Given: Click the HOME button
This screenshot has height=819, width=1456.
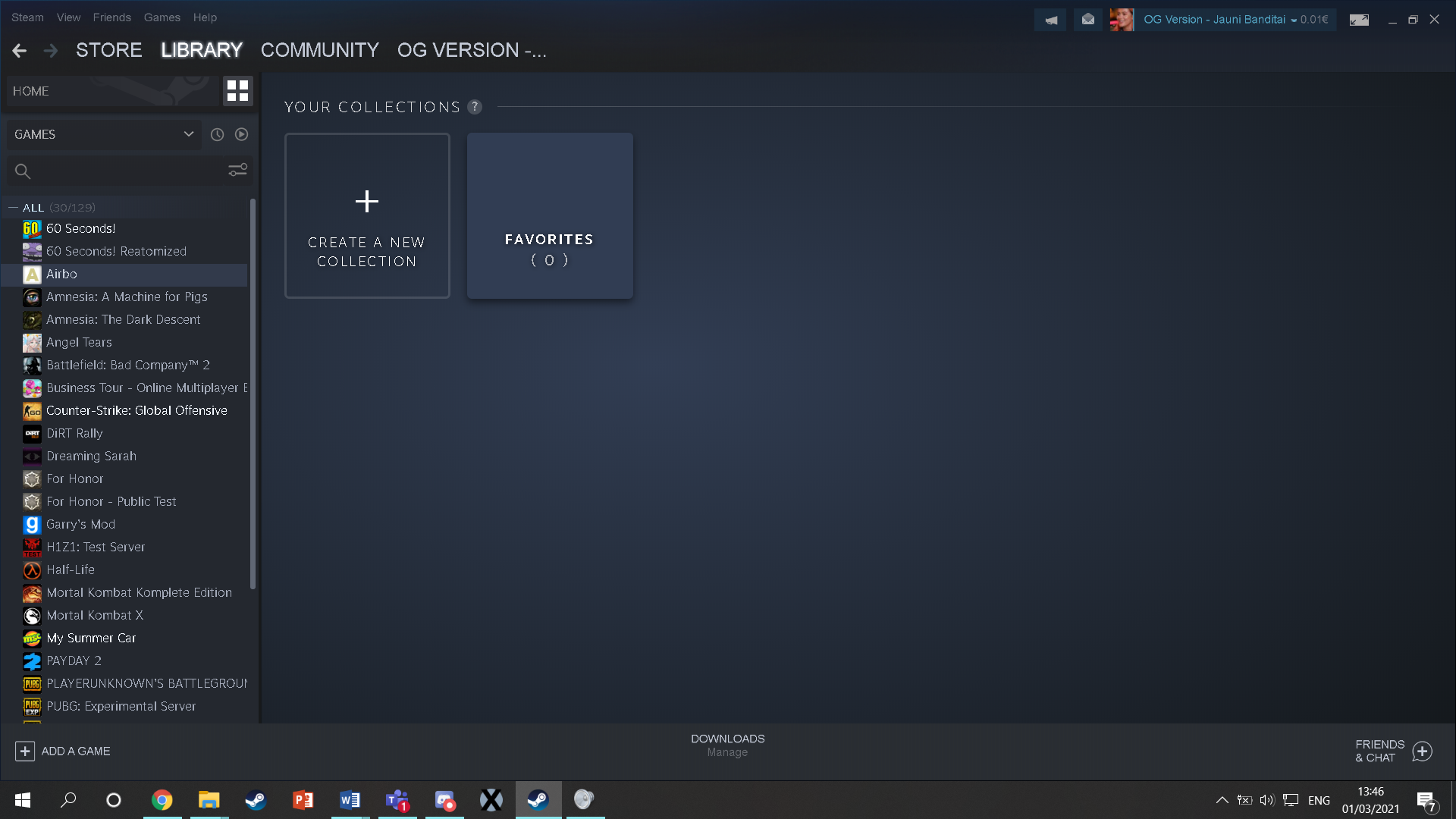Looking at the screenshot, I should coord(112,91).
